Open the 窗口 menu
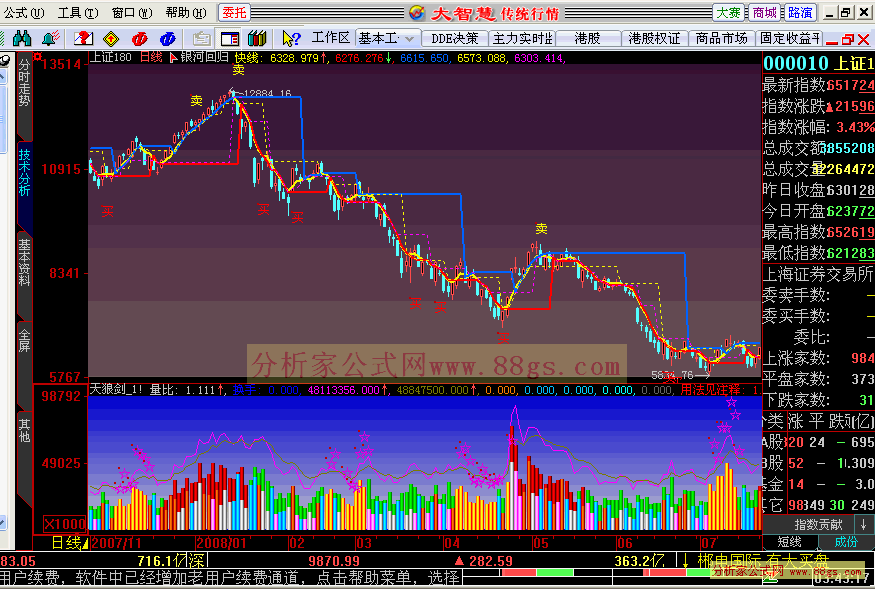 (x=132, y=12)
